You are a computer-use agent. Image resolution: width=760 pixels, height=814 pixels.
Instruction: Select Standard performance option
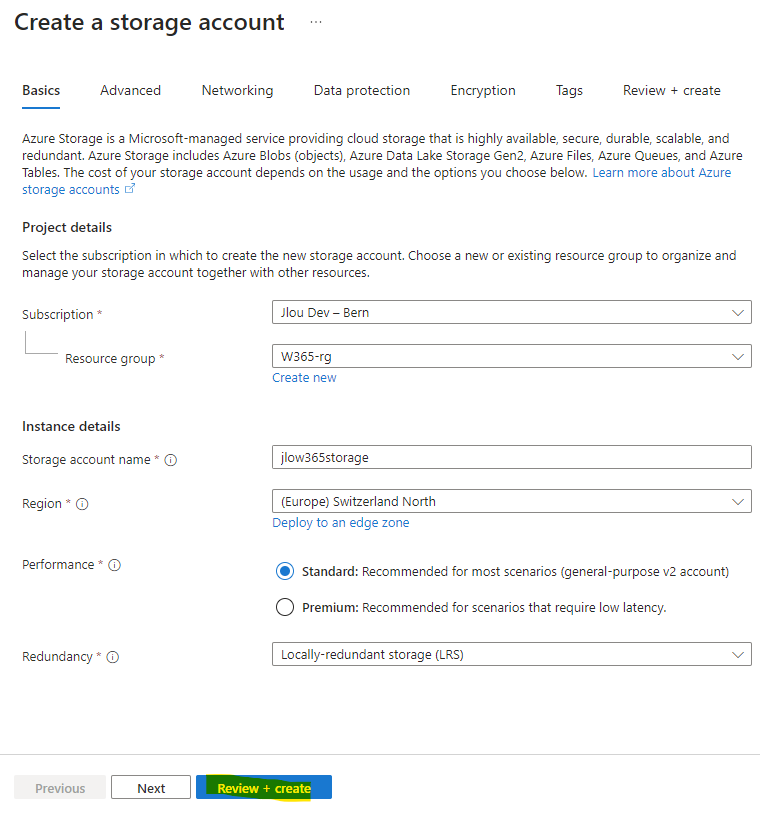point(284,572)
